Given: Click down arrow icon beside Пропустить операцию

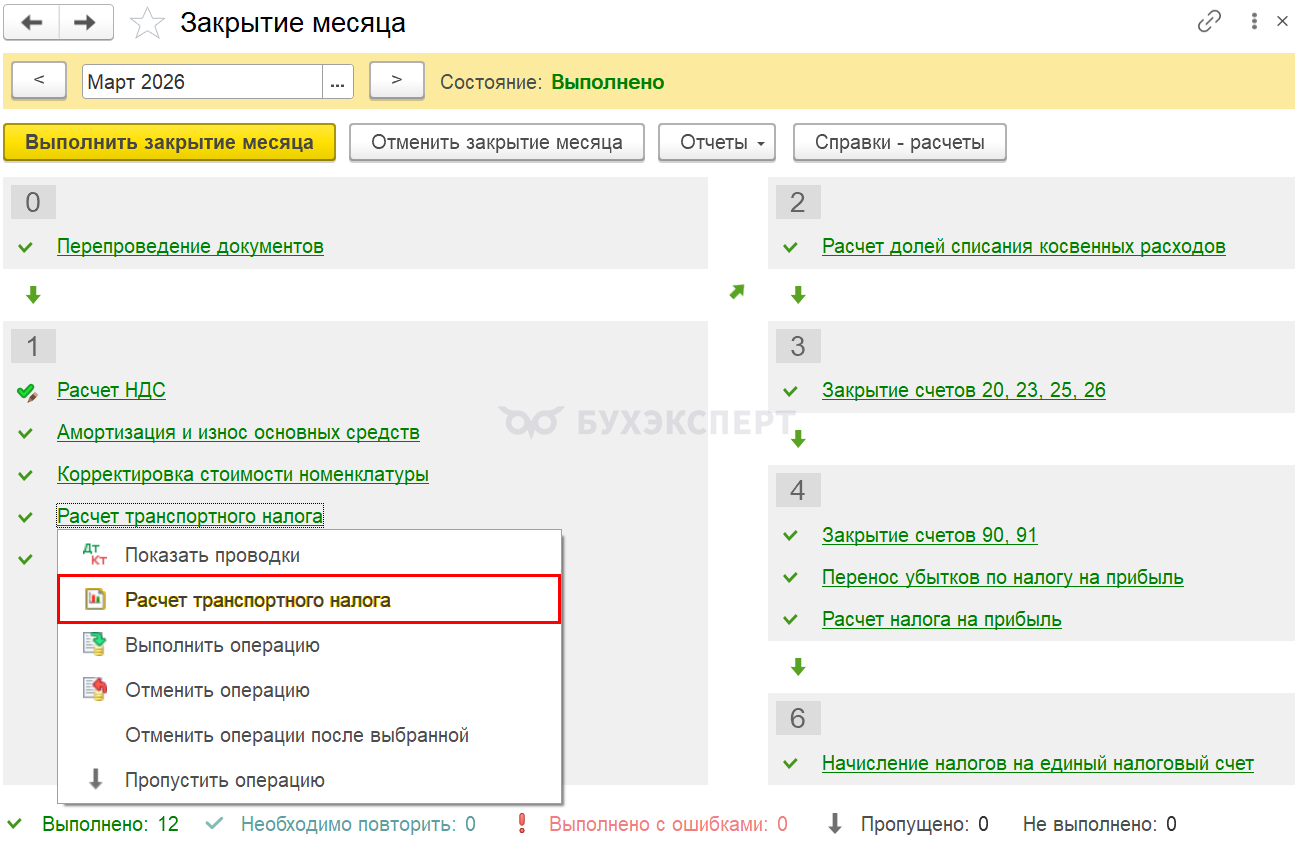Looking at the screenshot, I should pyautogui.click(x=96, y=780).
